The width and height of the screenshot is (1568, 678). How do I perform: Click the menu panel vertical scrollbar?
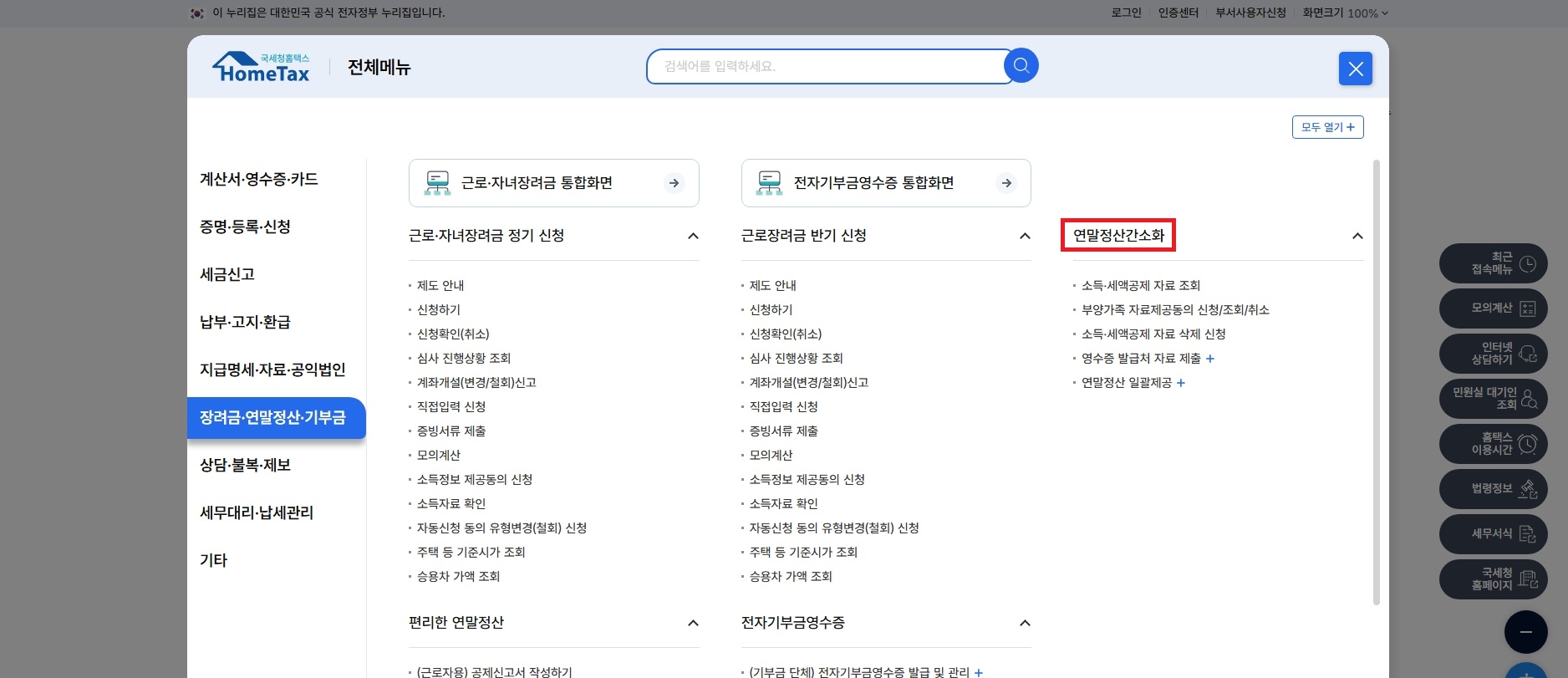click(x=1376, y=382)
